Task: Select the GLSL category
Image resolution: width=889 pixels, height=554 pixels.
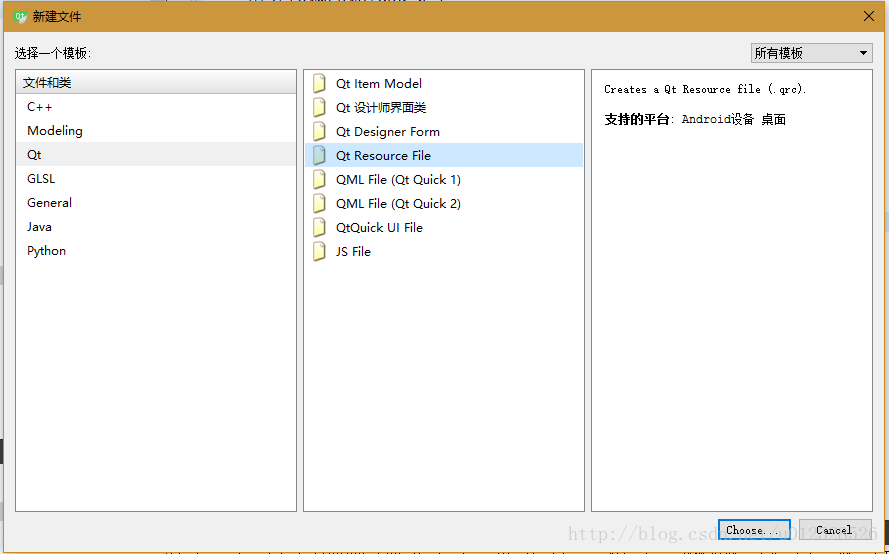Action: tap(156, 179)
